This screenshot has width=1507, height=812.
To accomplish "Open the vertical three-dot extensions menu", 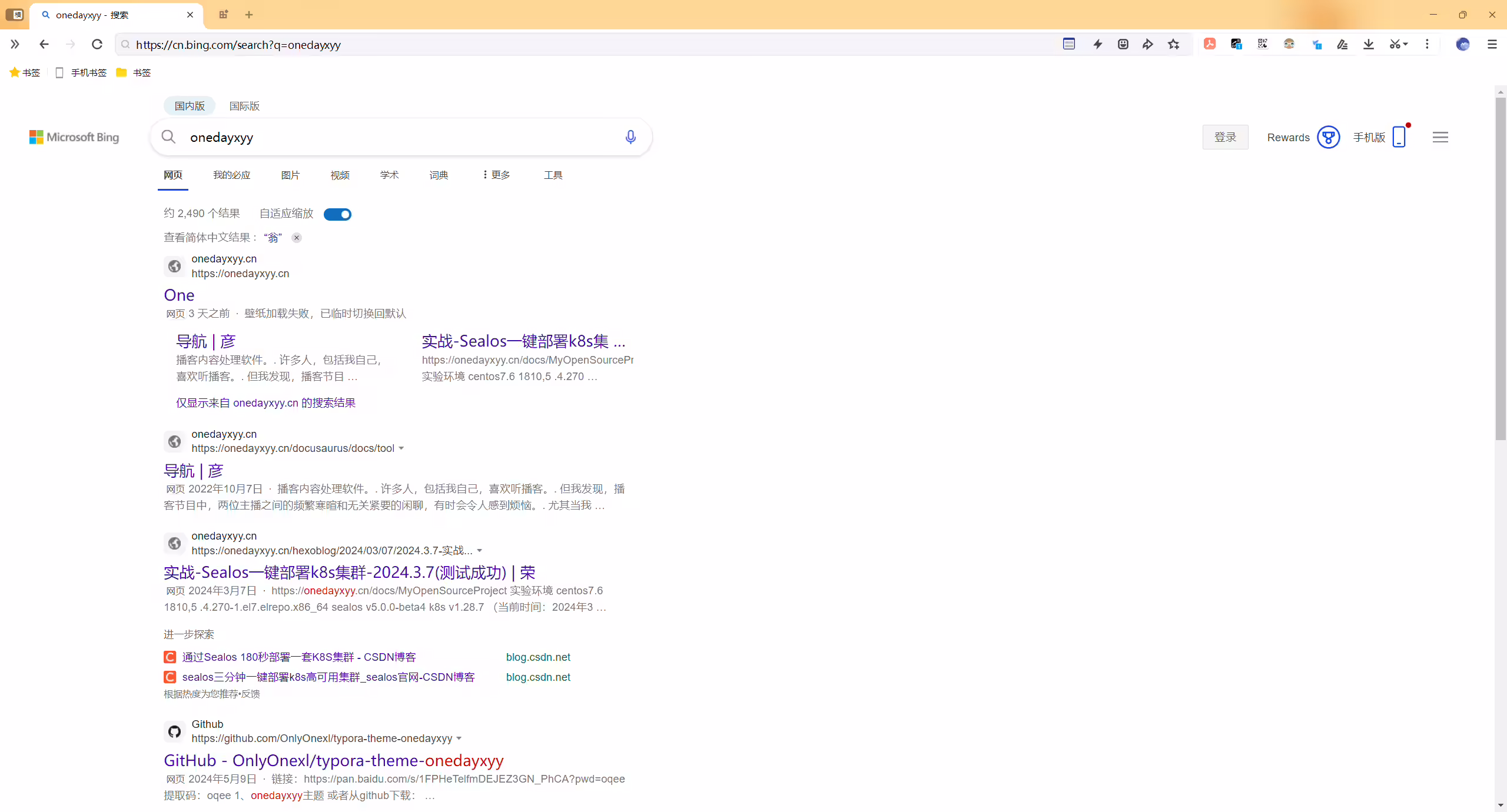I will coord(1427,44).
